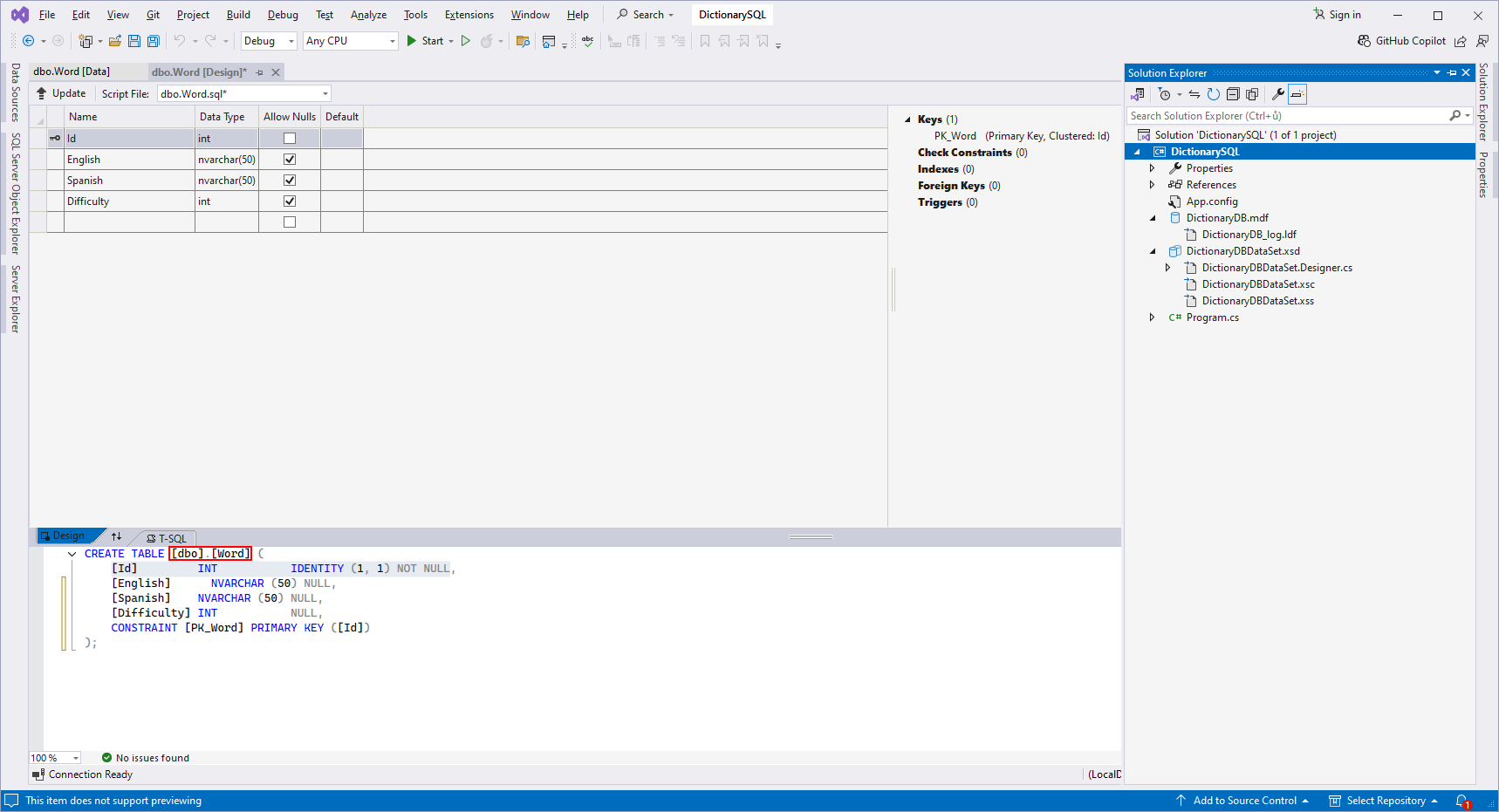Expand the Program.cs tree node
The height and width of the screenshot is (812, 1499).
(x=1152, y=317)
